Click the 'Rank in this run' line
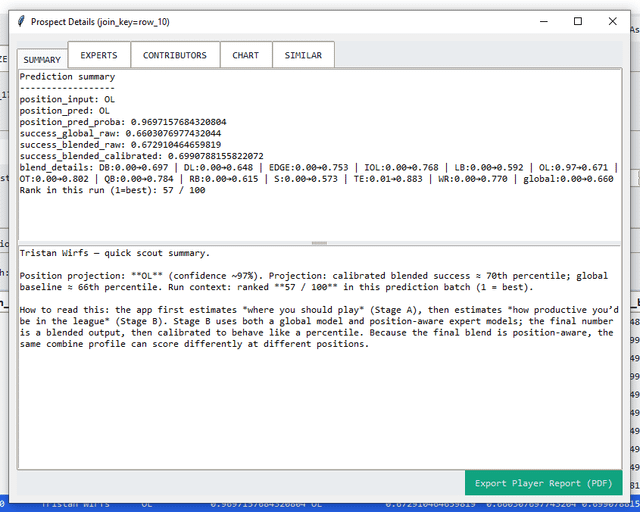The image size is (640, 512). click(112, 190)
